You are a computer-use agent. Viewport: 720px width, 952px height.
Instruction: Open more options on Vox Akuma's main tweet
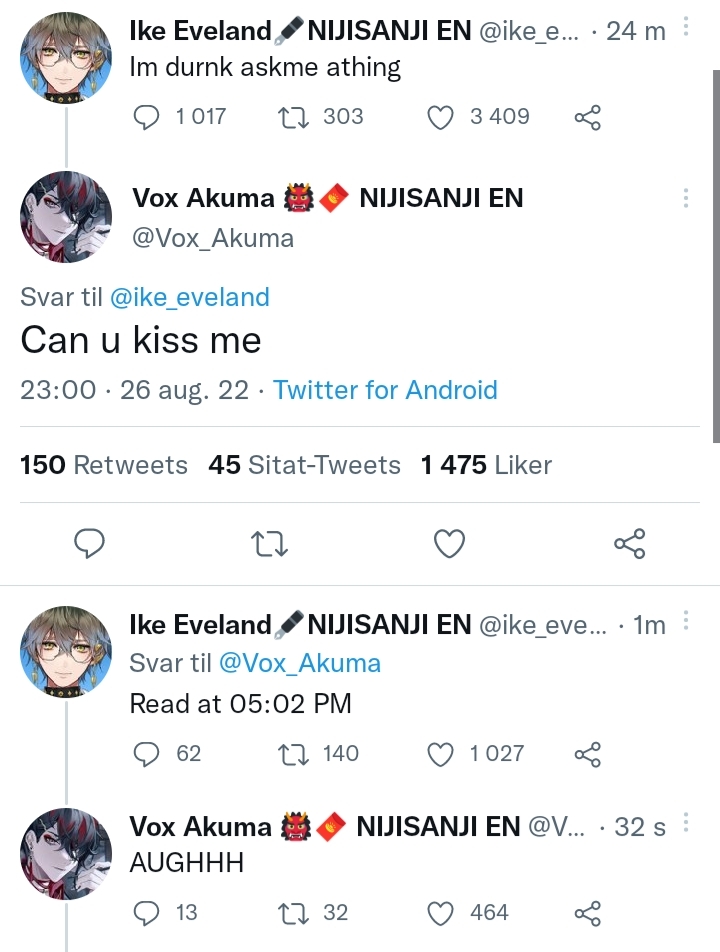(x=686, y=198)
